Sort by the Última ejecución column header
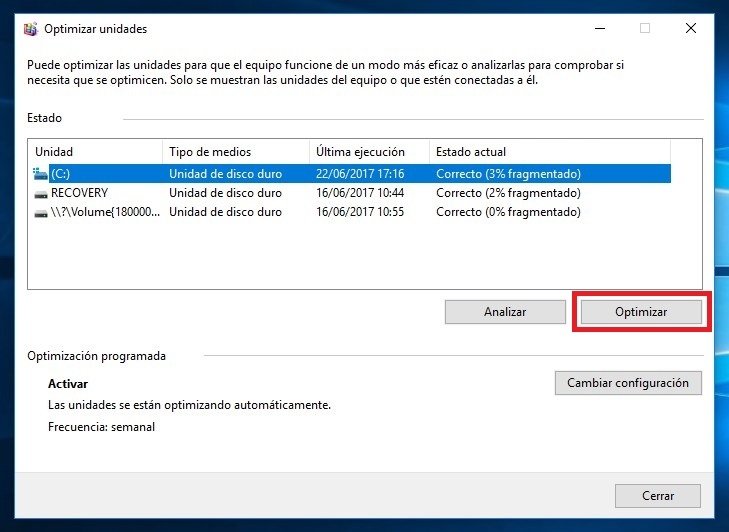This screenshot has height=532, width=729. click(369, 152)
